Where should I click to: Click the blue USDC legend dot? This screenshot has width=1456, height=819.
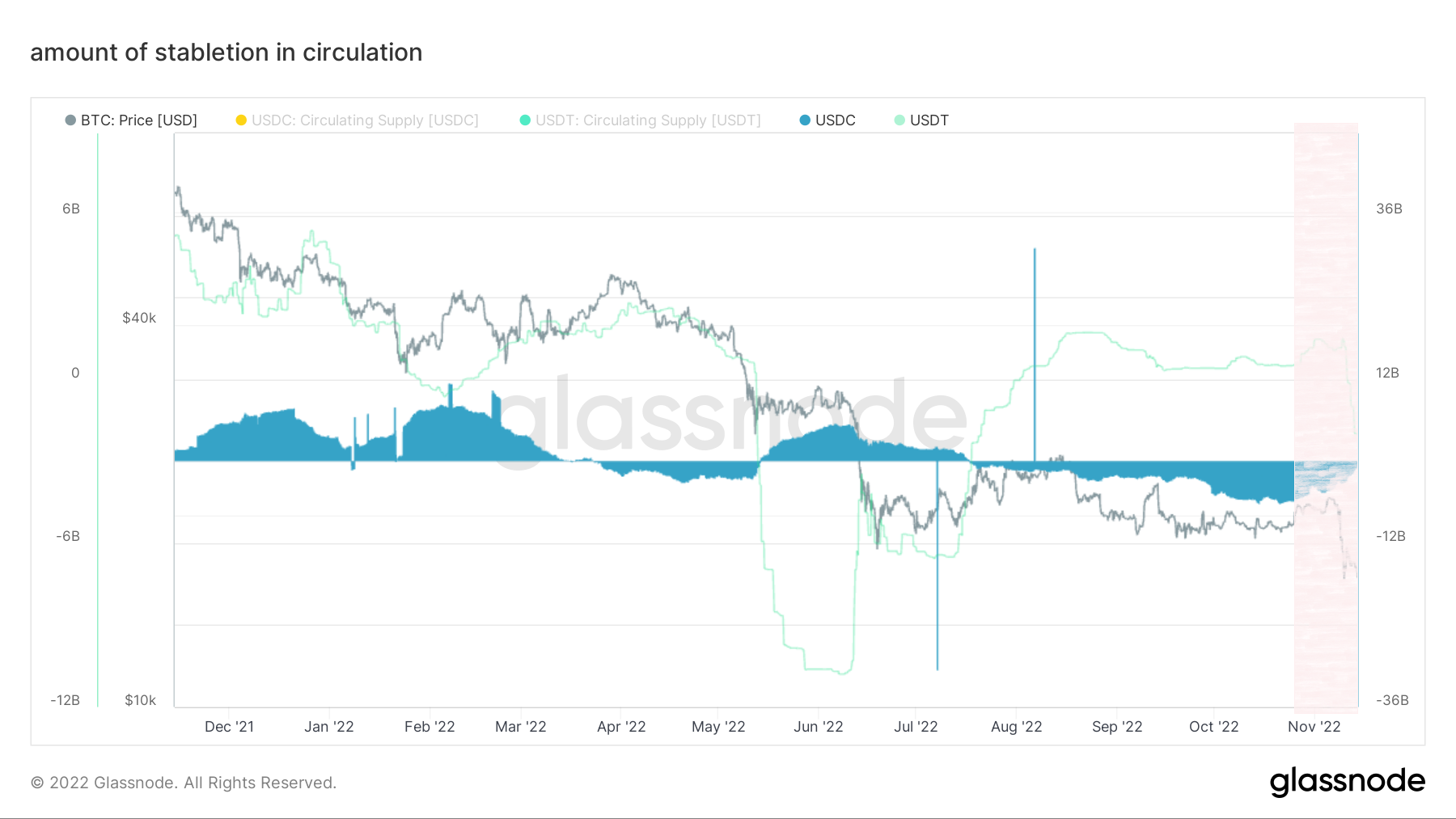tap(805, 120)
